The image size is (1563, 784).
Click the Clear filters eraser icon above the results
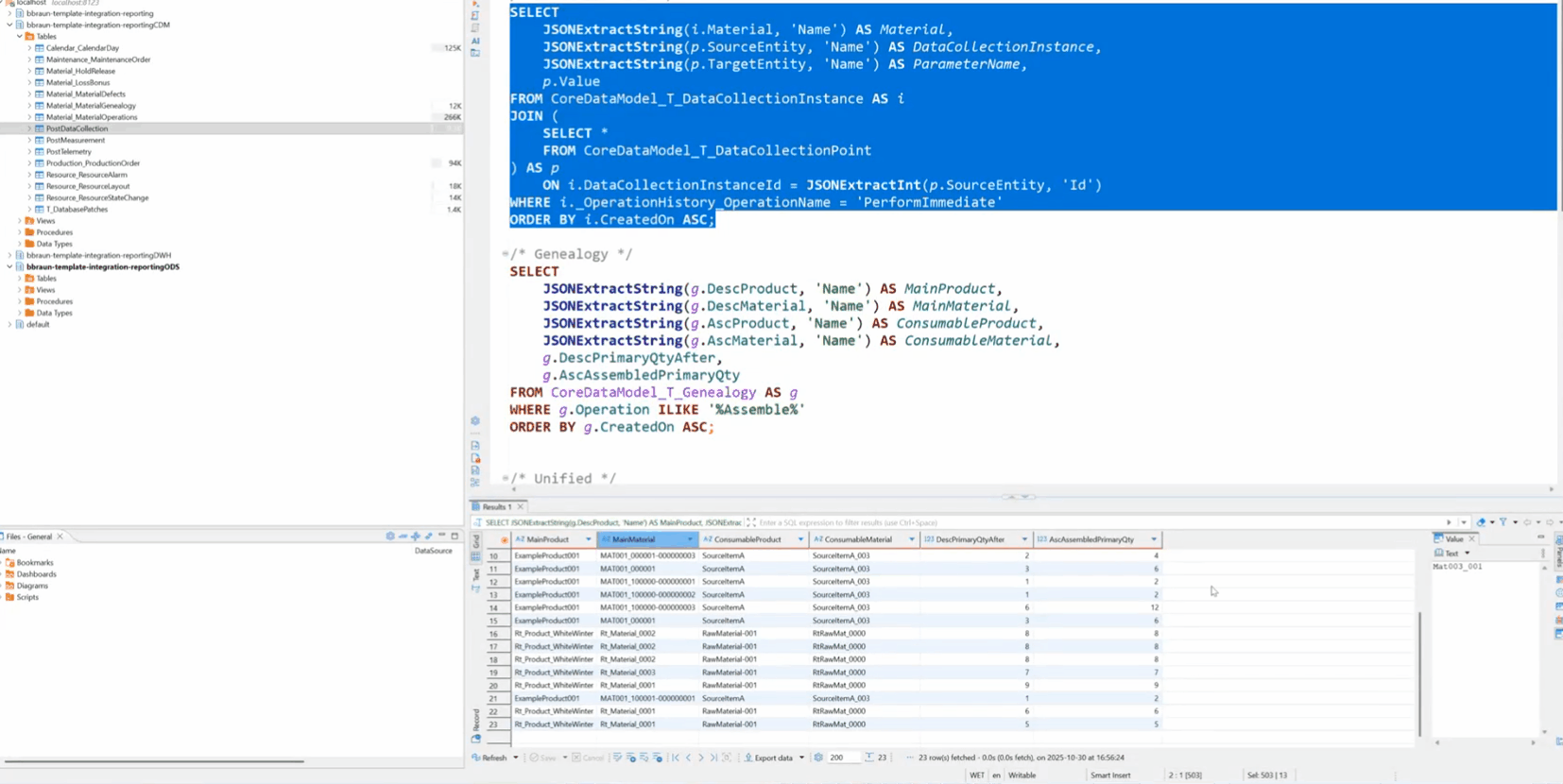coord(1481,522)
